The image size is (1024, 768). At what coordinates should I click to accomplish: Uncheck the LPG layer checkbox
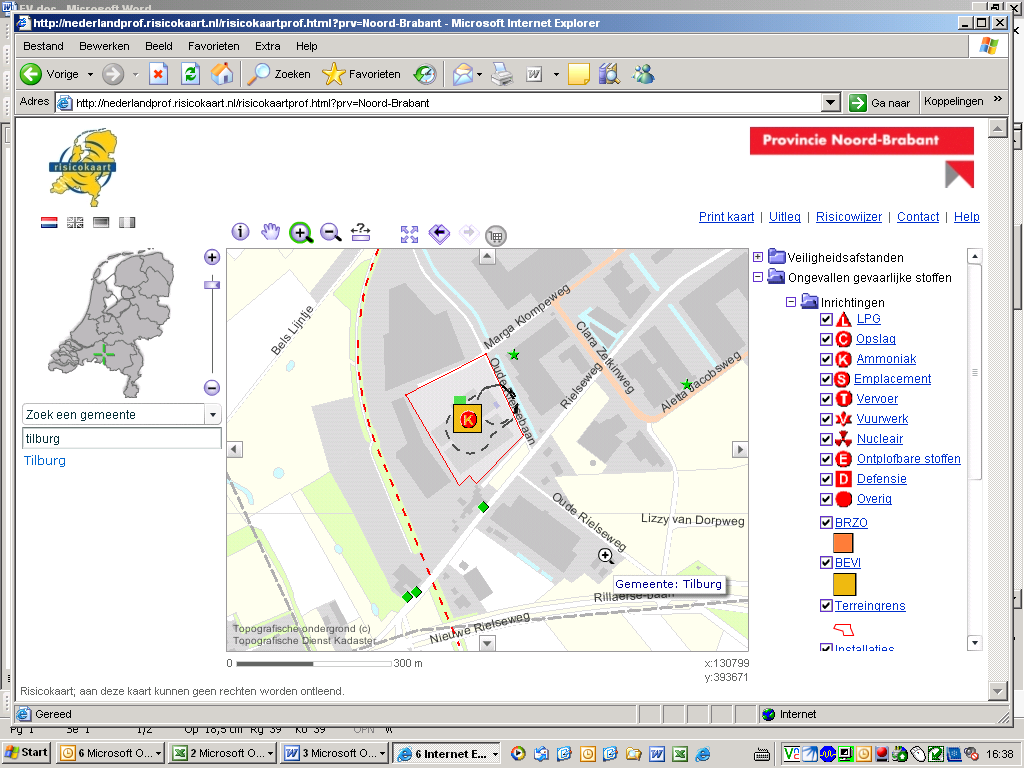pos(826,319)
